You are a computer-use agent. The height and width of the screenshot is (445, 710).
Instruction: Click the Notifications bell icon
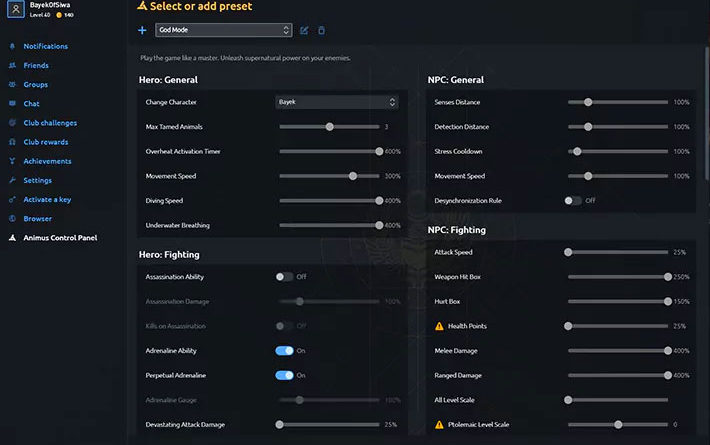[x=12, y=46]
